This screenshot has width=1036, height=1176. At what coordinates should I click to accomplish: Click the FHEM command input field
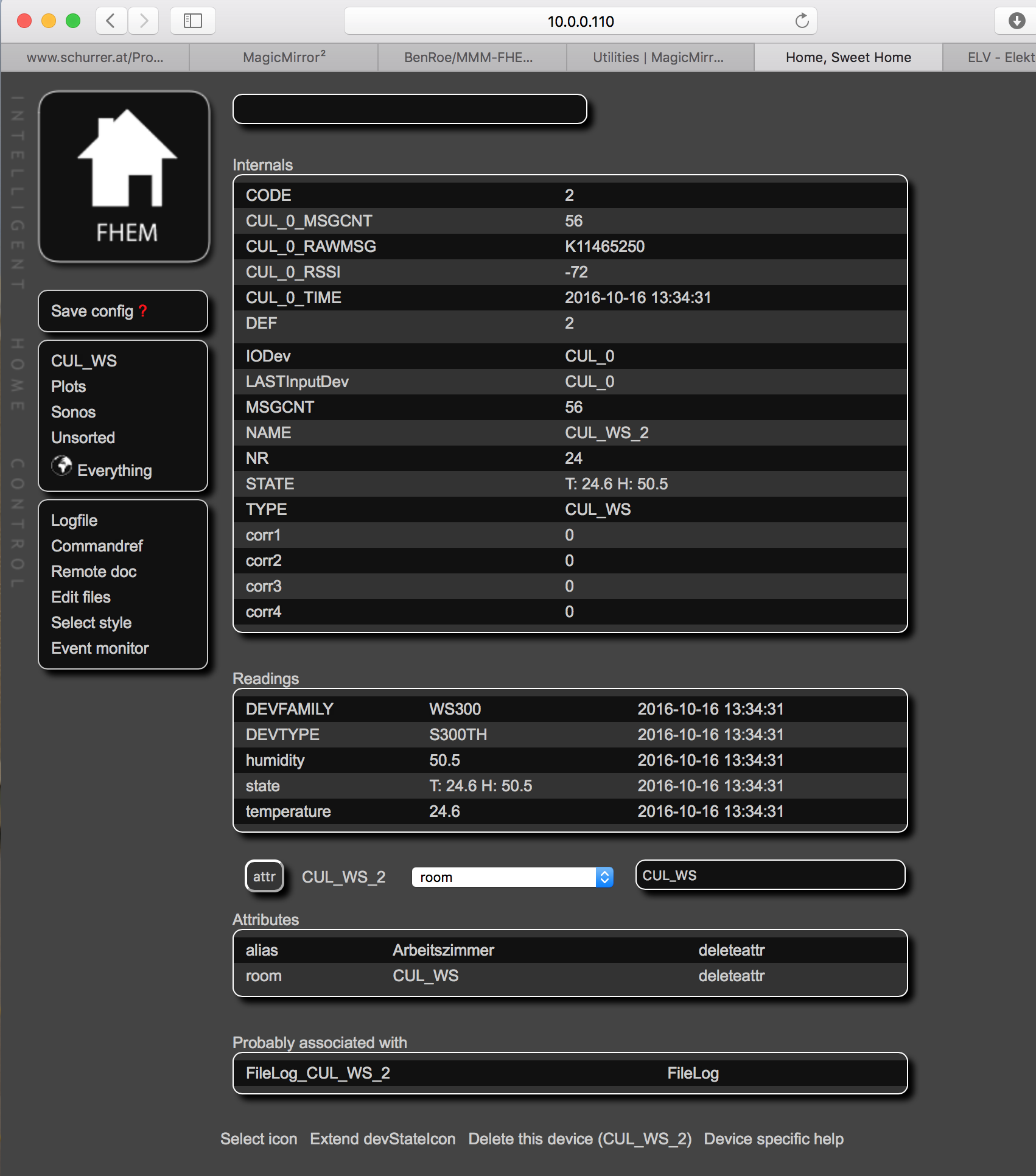click(410, 110)
